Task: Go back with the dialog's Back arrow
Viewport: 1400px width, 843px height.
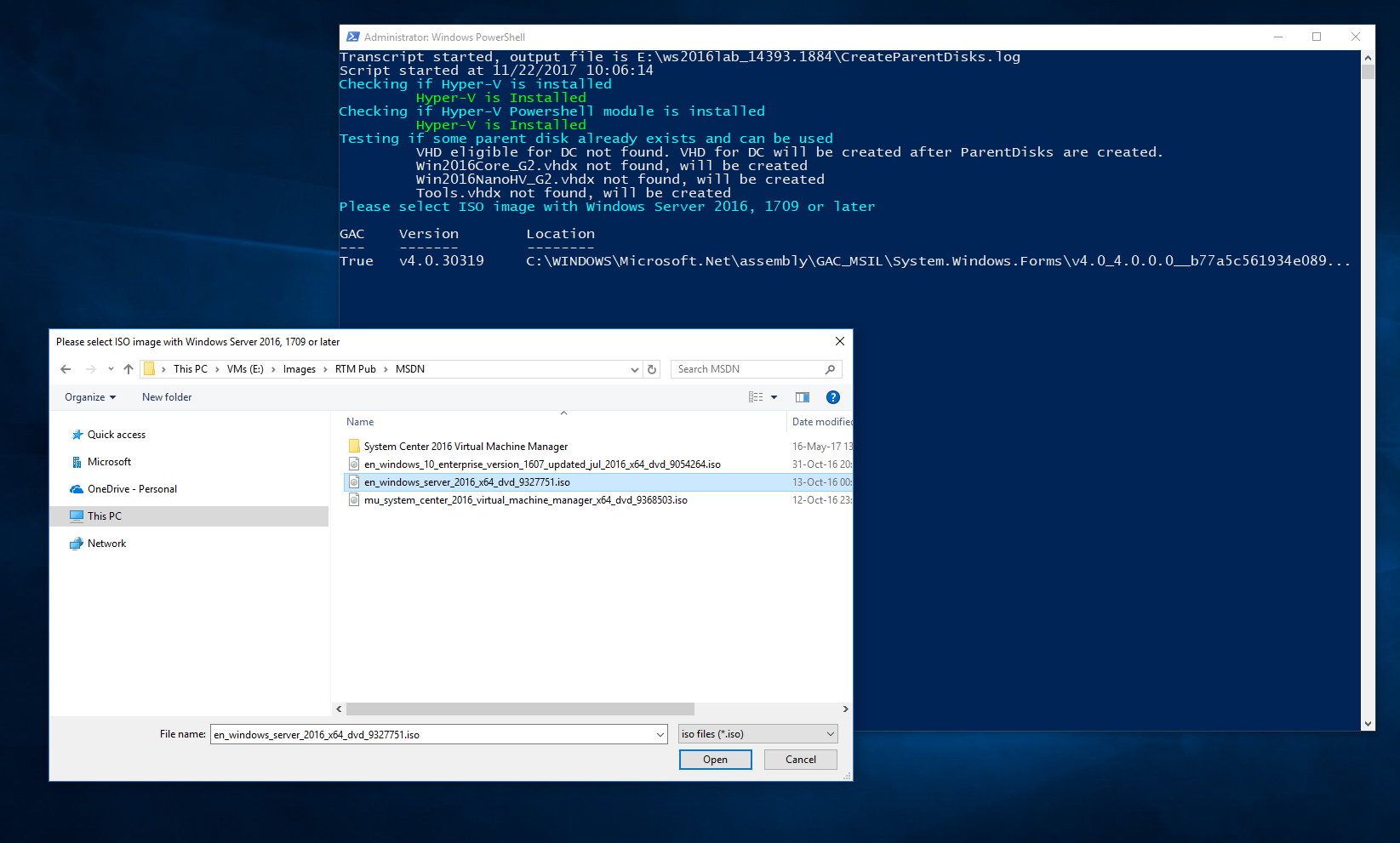Action: pyautogui.click(x=66, y=369)
